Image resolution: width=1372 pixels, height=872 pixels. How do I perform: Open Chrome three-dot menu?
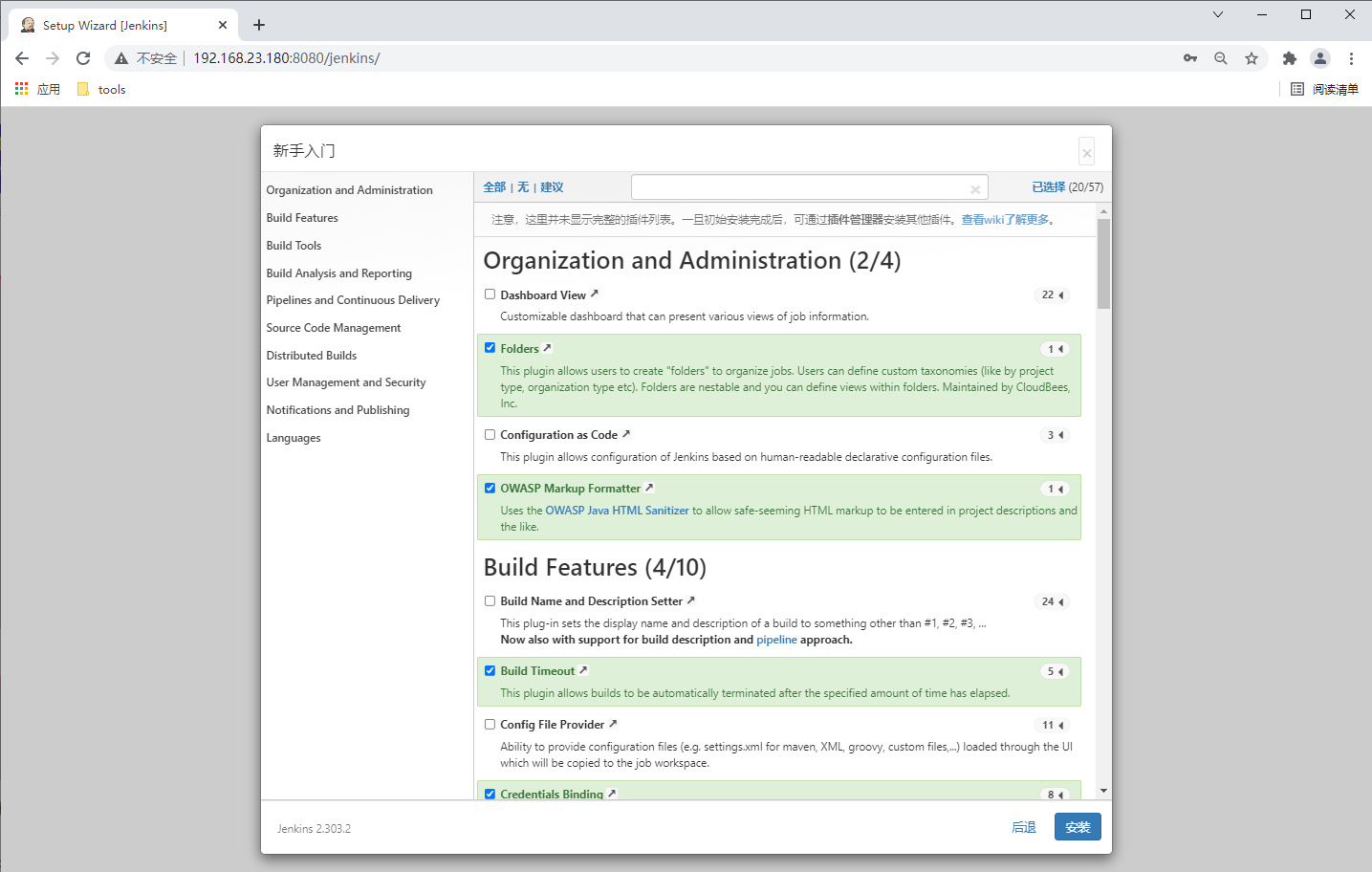pos(1351,58)
